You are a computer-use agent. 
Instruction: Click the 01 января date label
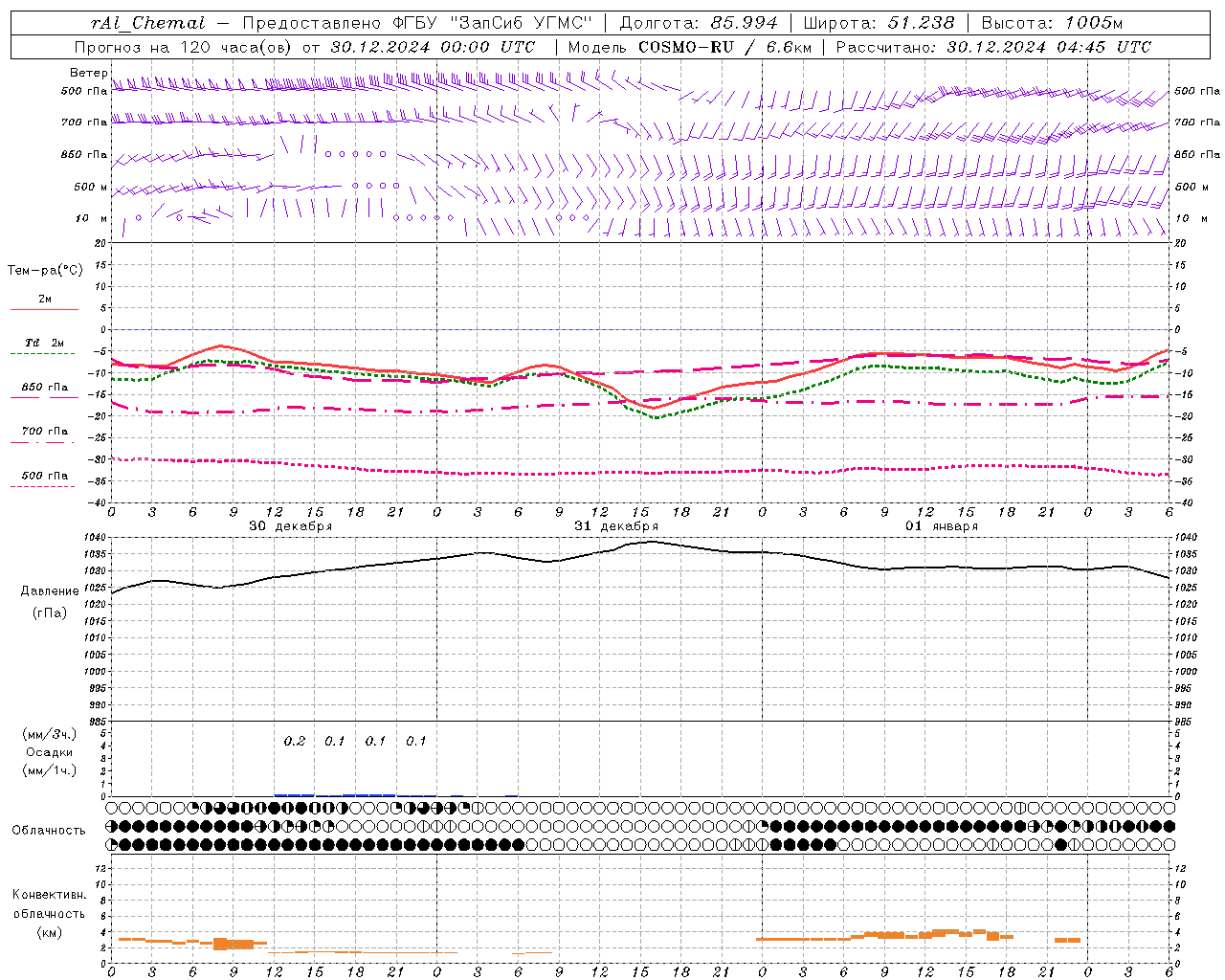pos(942,526)
